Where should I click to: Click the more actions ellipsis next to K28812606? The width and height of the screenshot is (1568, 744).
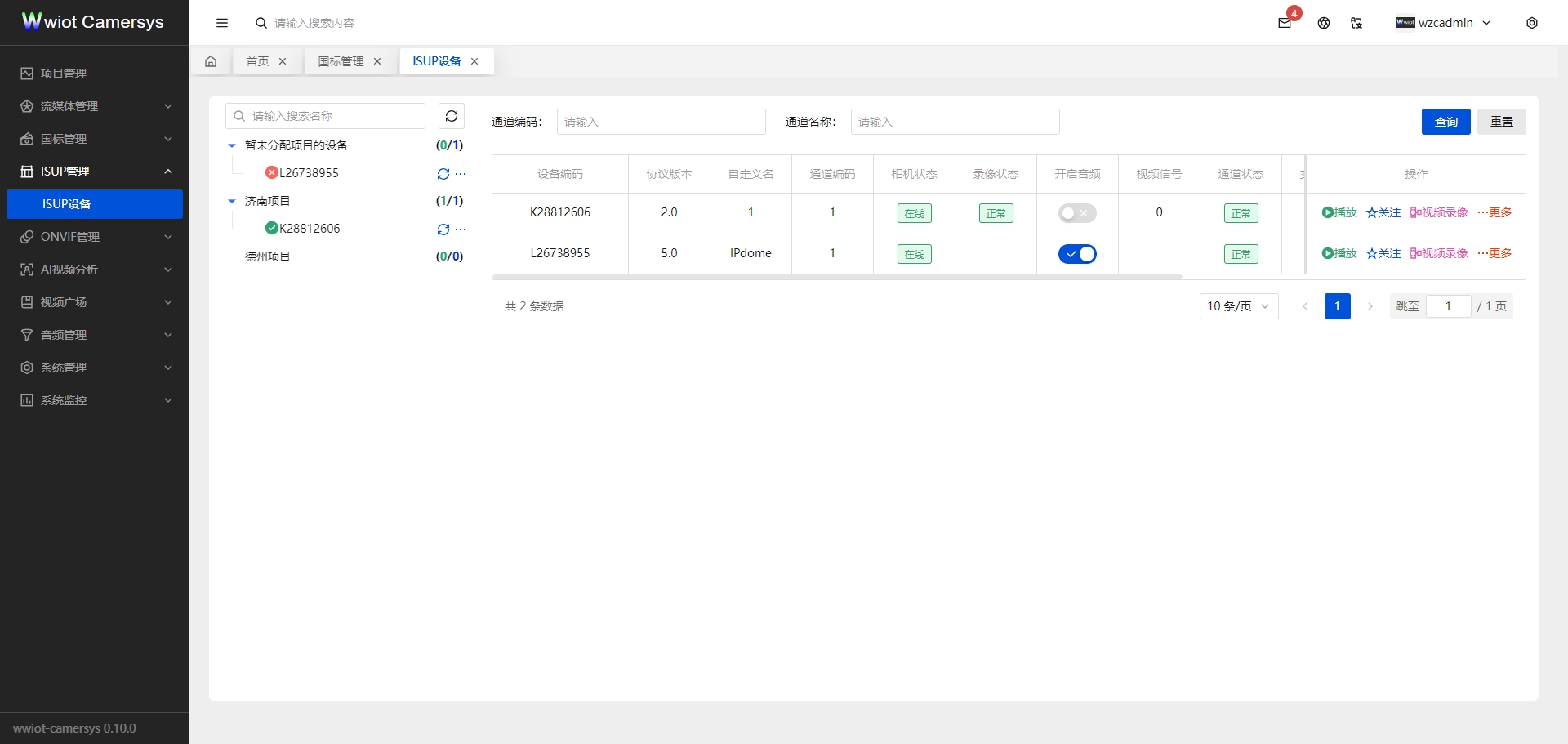pos(462,229)
